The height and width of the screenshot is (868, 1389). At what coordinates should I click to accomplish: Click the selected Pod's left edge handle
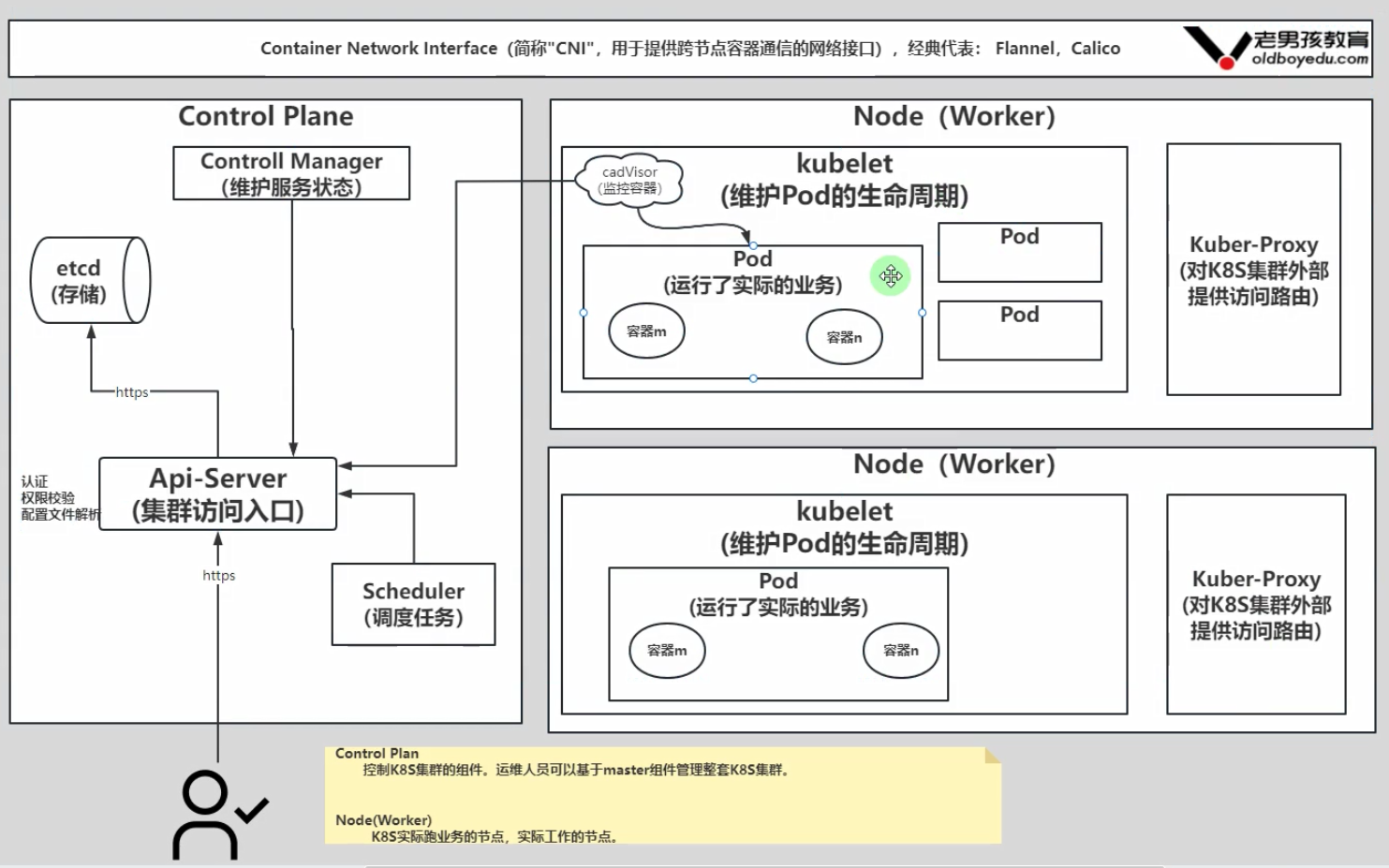pyautogui.click(x=584, y=313)
